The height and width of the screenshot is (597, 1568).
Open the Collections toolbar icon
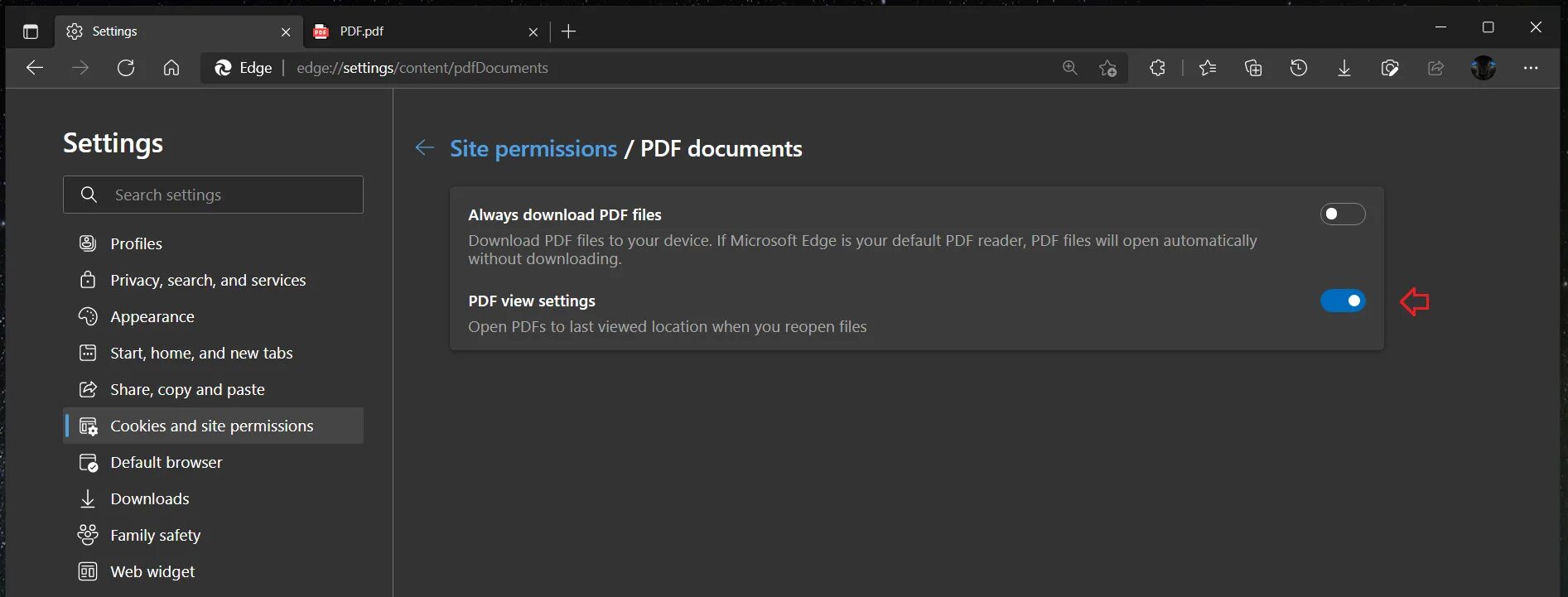(1253, 68)
